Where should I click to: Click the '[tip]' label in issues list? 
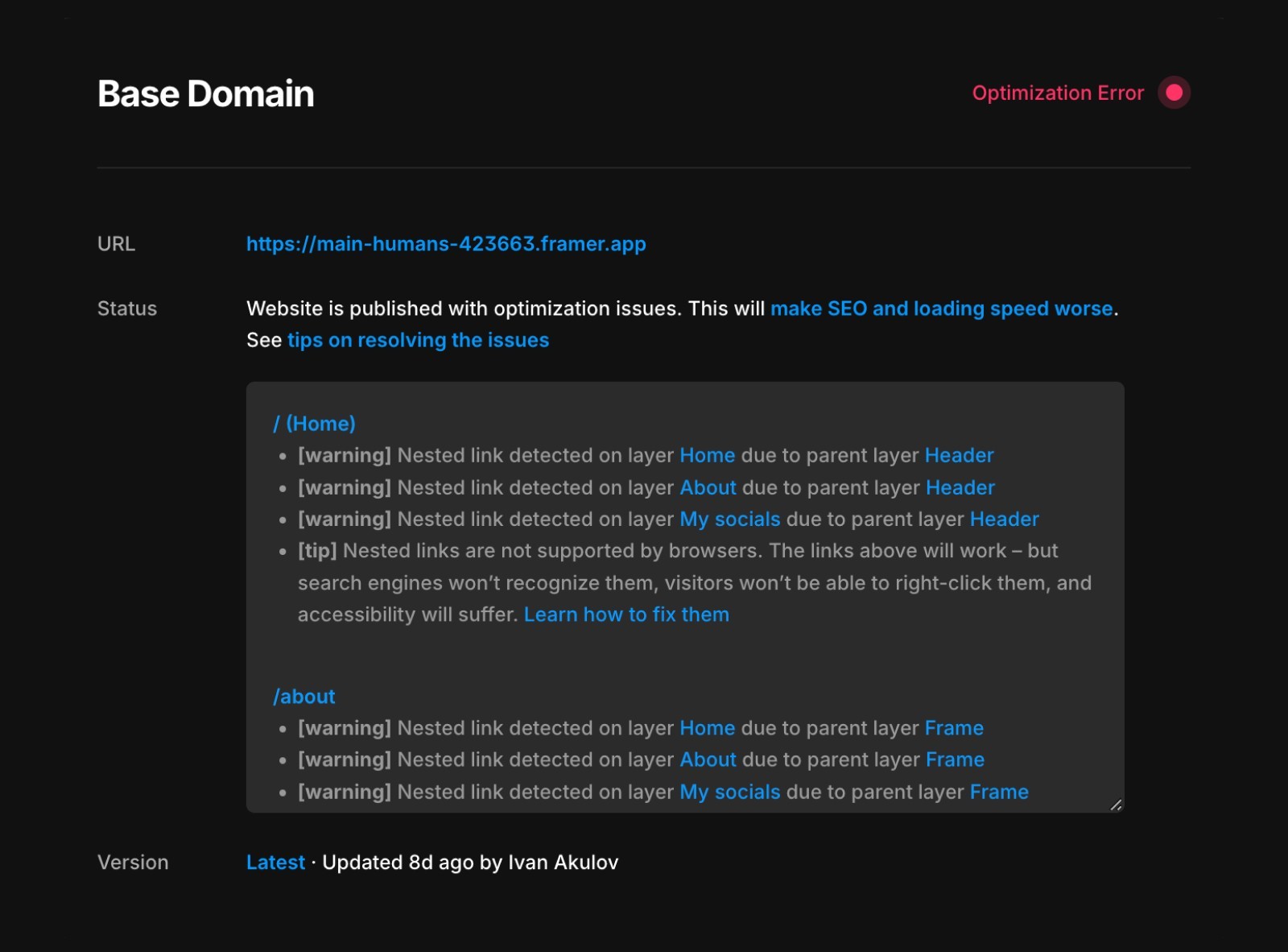pyautogui.click(x=317, y=551)
